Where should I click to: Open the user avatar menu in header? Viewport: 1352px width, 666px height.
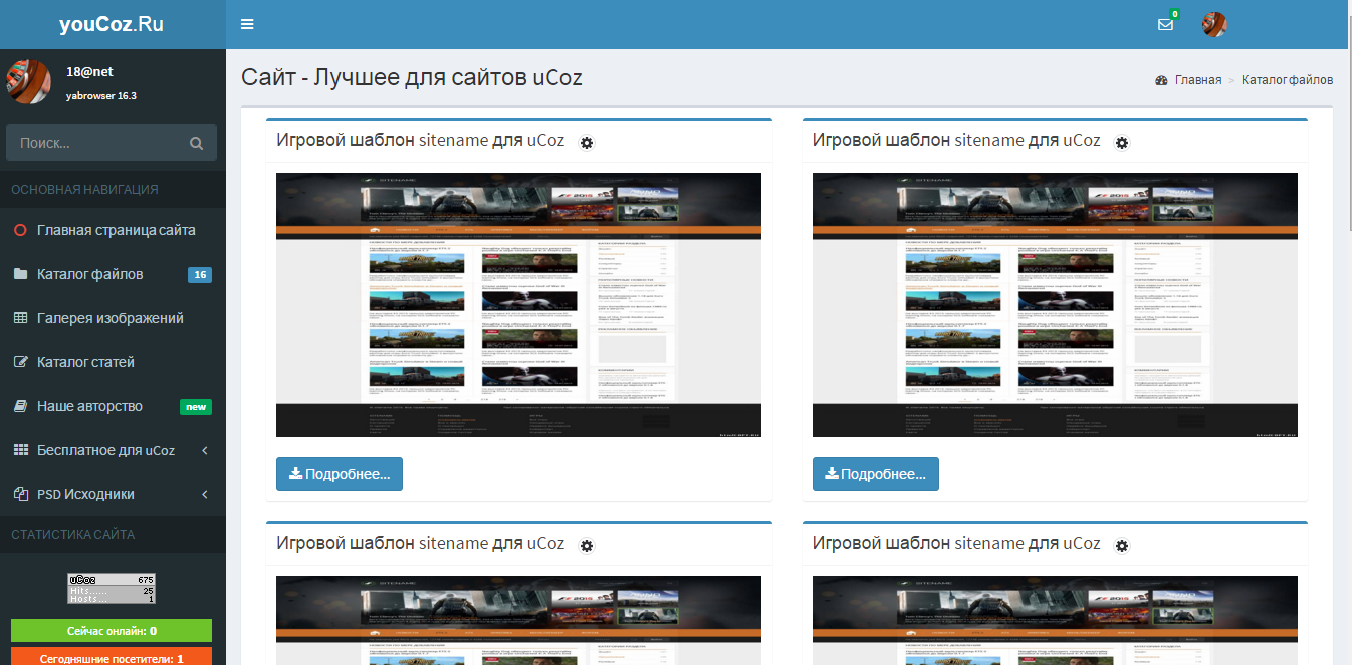click(x=1214, y=24)
